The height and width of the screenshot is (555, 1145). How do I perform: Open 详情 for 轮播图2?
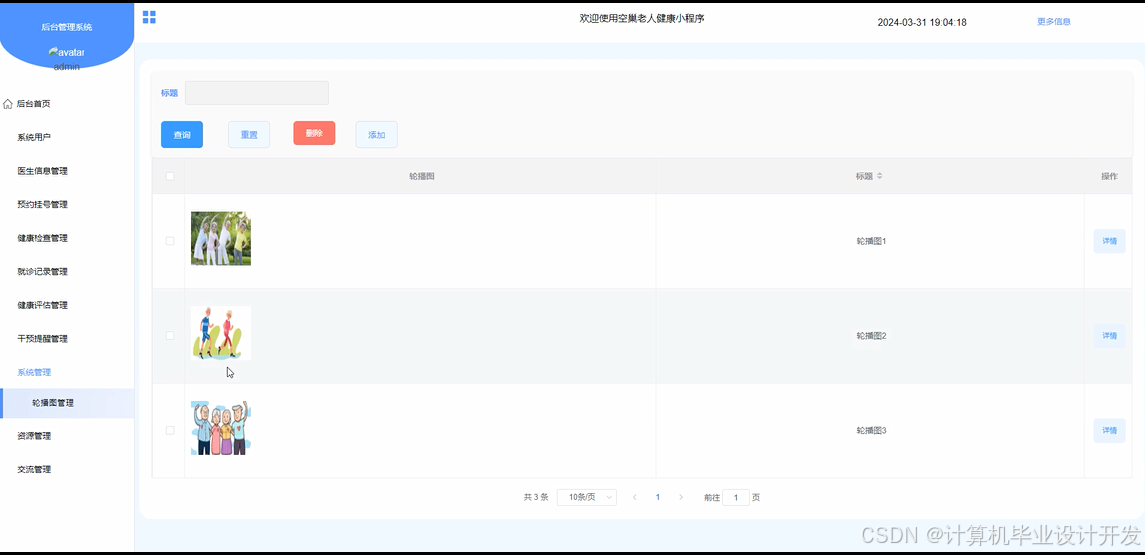[x=1109, y=336]
